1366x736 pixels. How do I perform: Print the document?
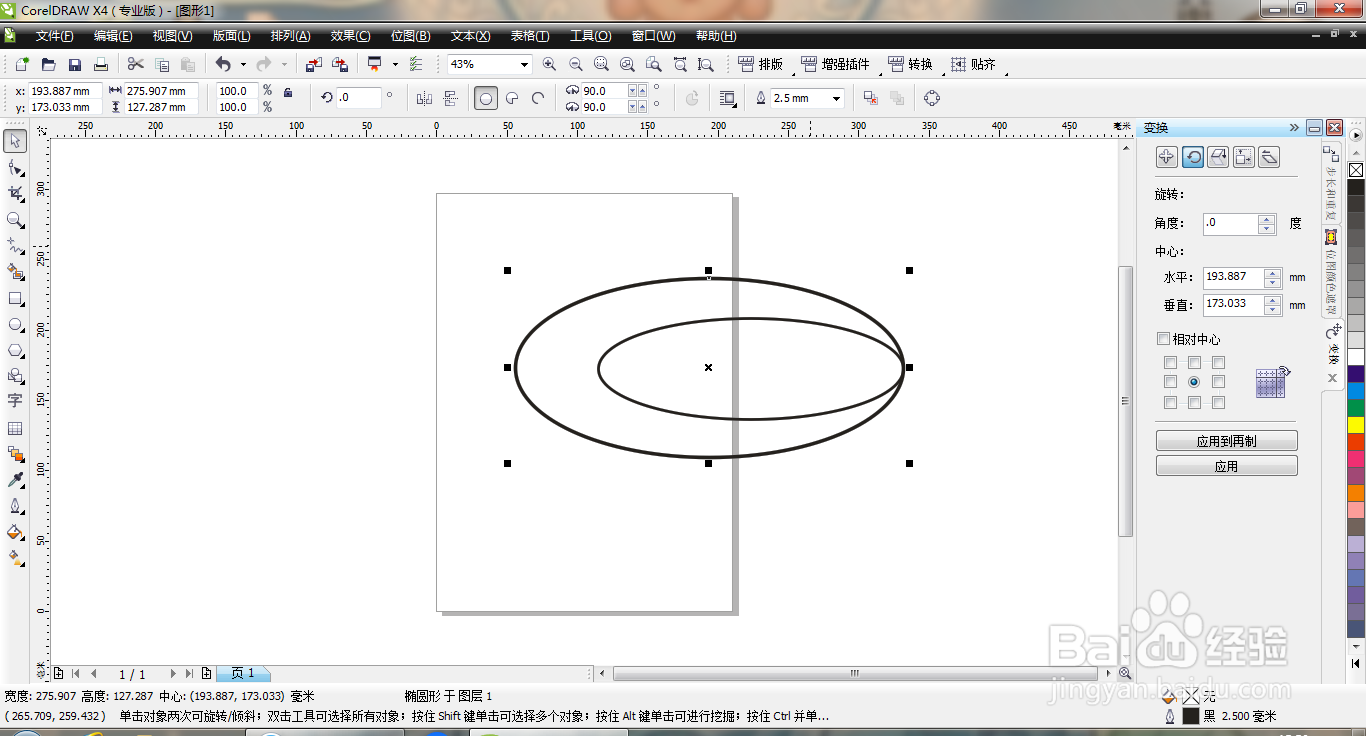[100, 65]
